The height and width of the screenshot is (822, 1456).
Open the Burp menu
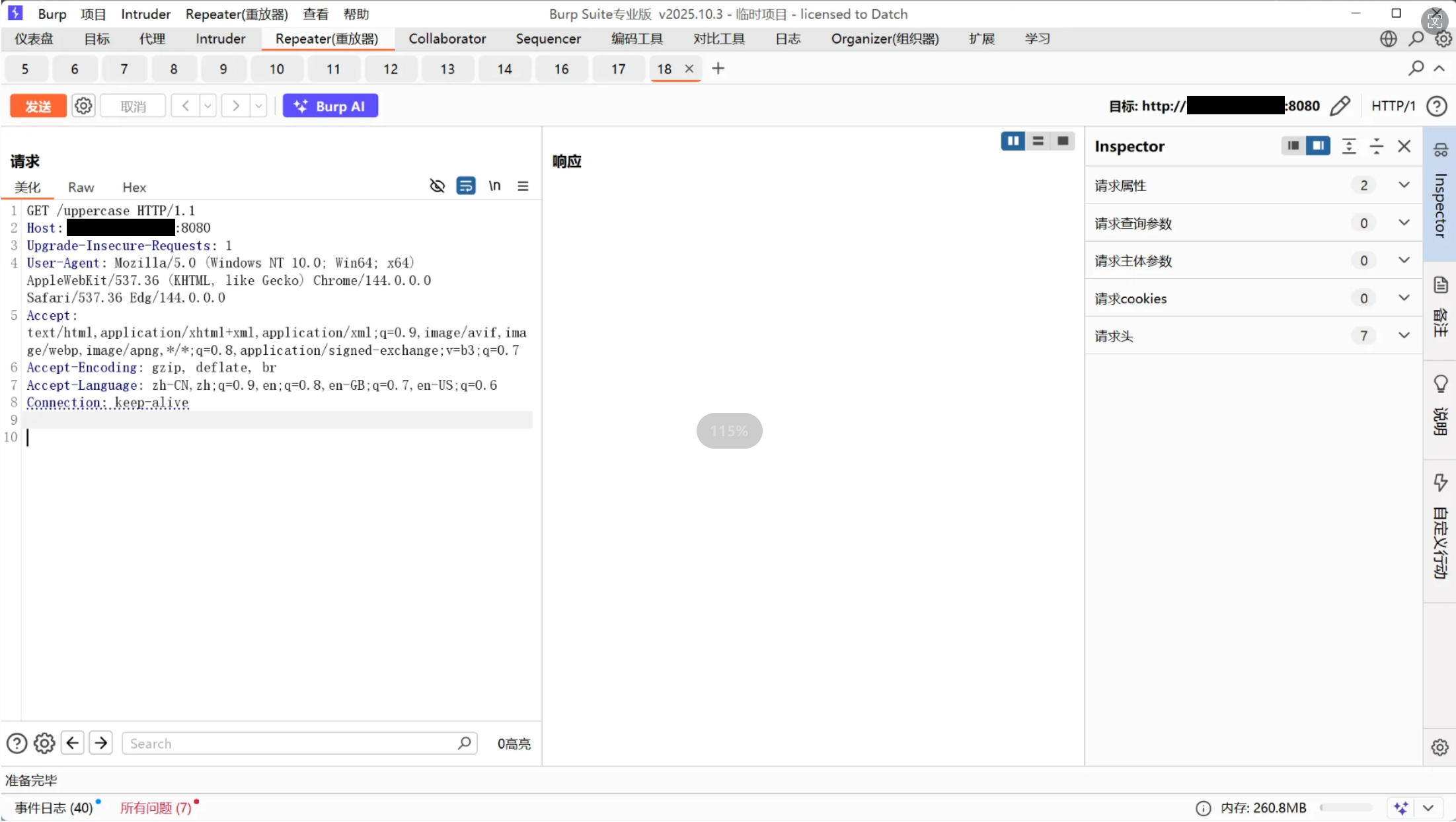[52, 14]
